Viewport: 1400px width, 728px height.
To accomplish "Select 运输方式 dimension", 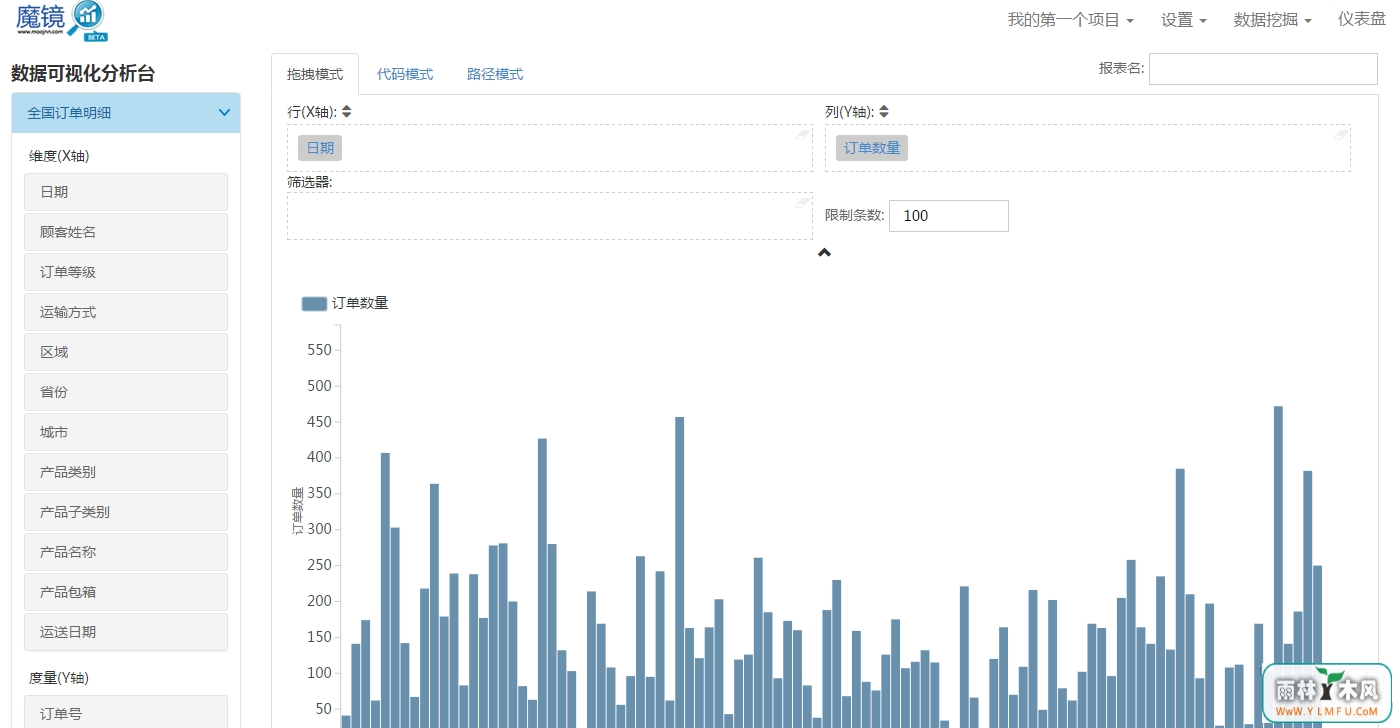I will (x=126, y=312).
